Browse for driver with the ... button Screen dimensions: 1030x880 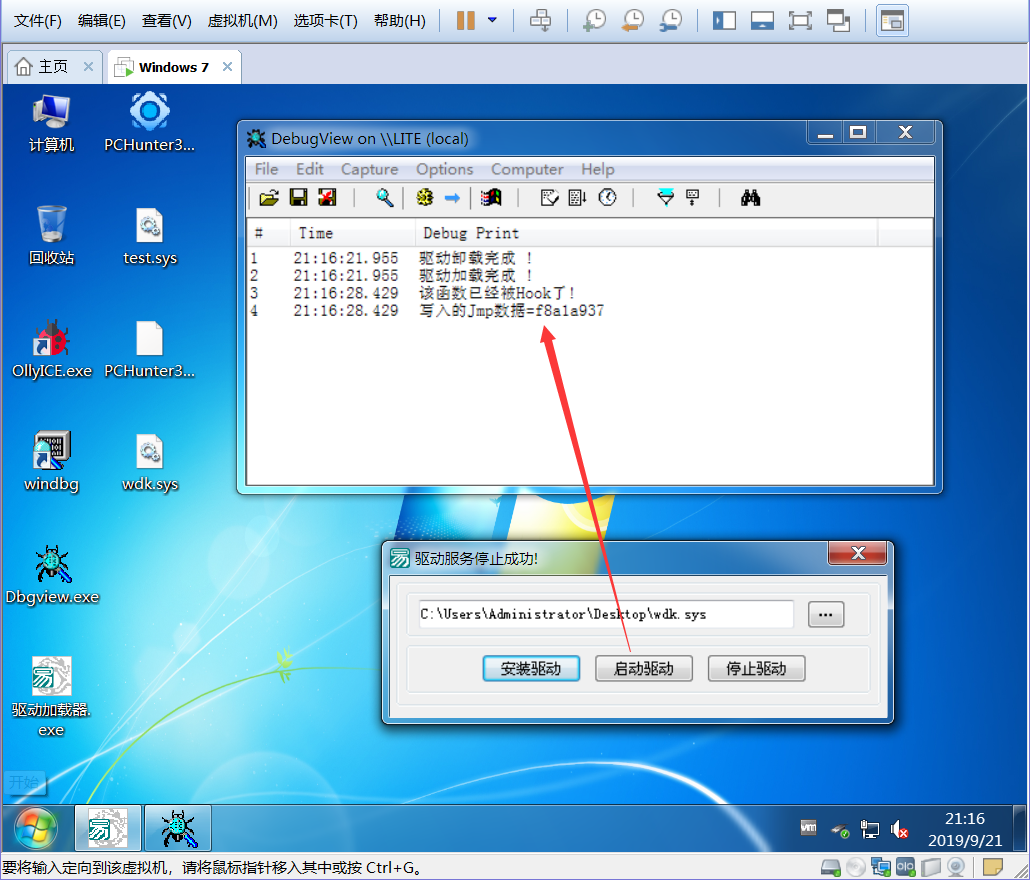[826, 615]
